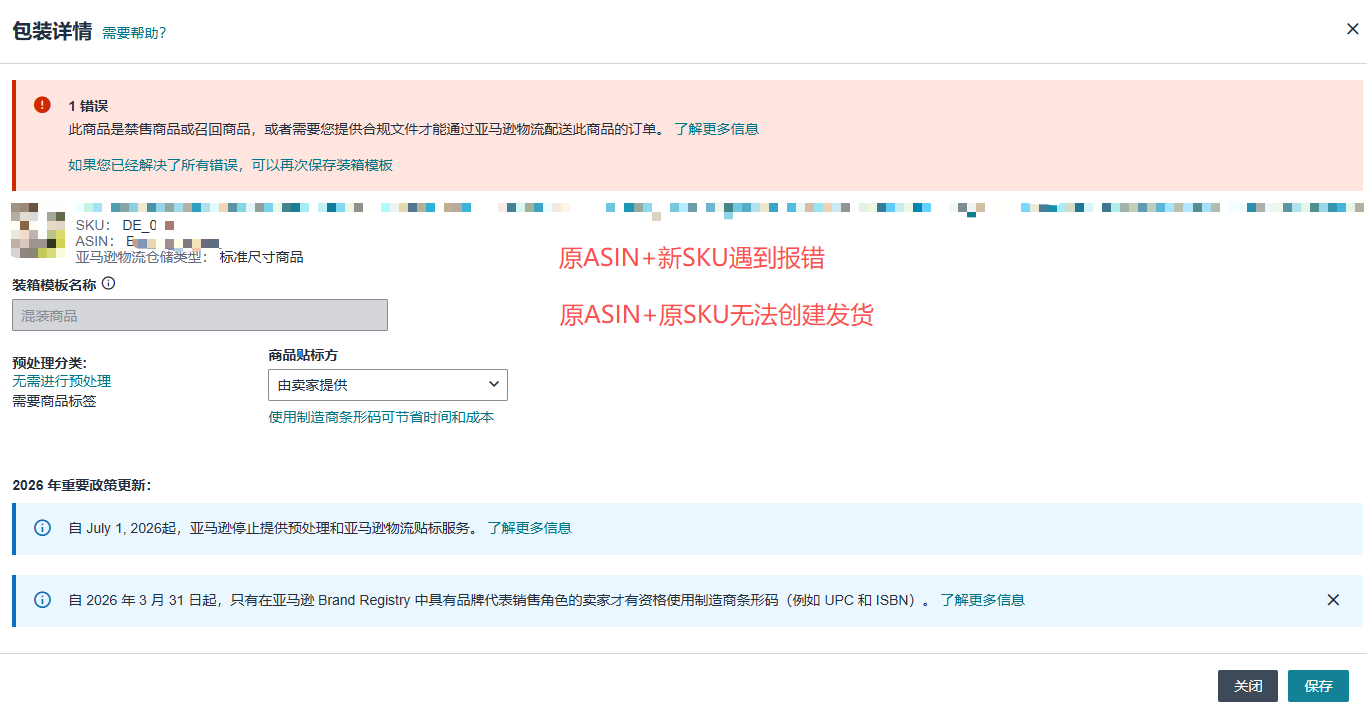Viewport: 1367px width, 715px height.
Task: Click 使用制造商条形码可节省时间和成本 link
Action: 381,417
